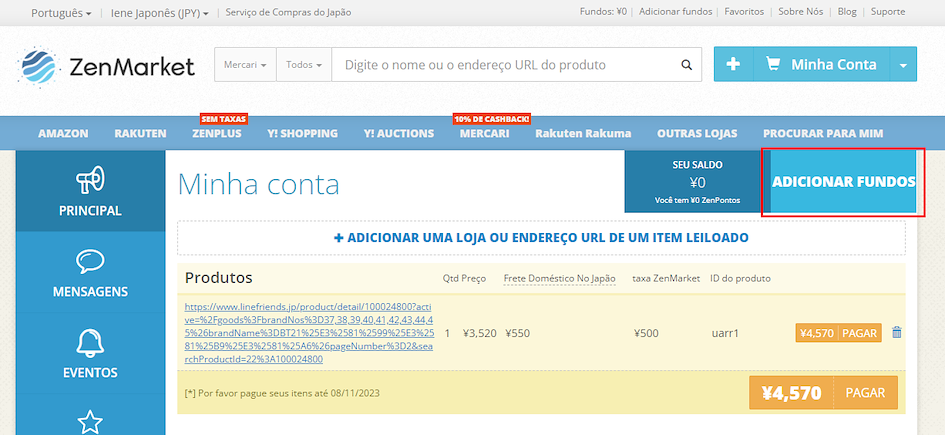Open the Rakuten Rakuma menu item
Image resolution: width=945 pixels, height=435 pixels.
(x=583, y=134)
